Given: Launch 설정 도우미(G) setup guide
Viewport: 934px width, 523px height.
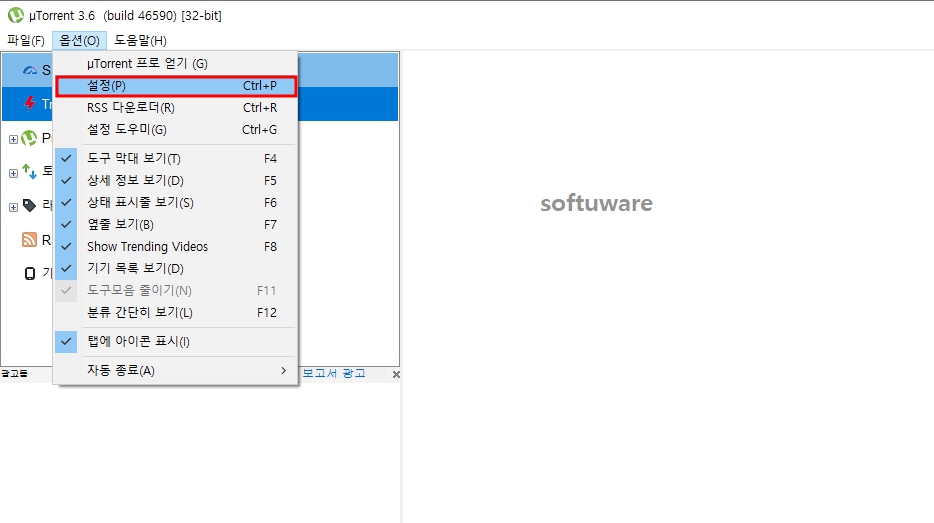Looking at the screenshot, I should click(x=176, y=130).
